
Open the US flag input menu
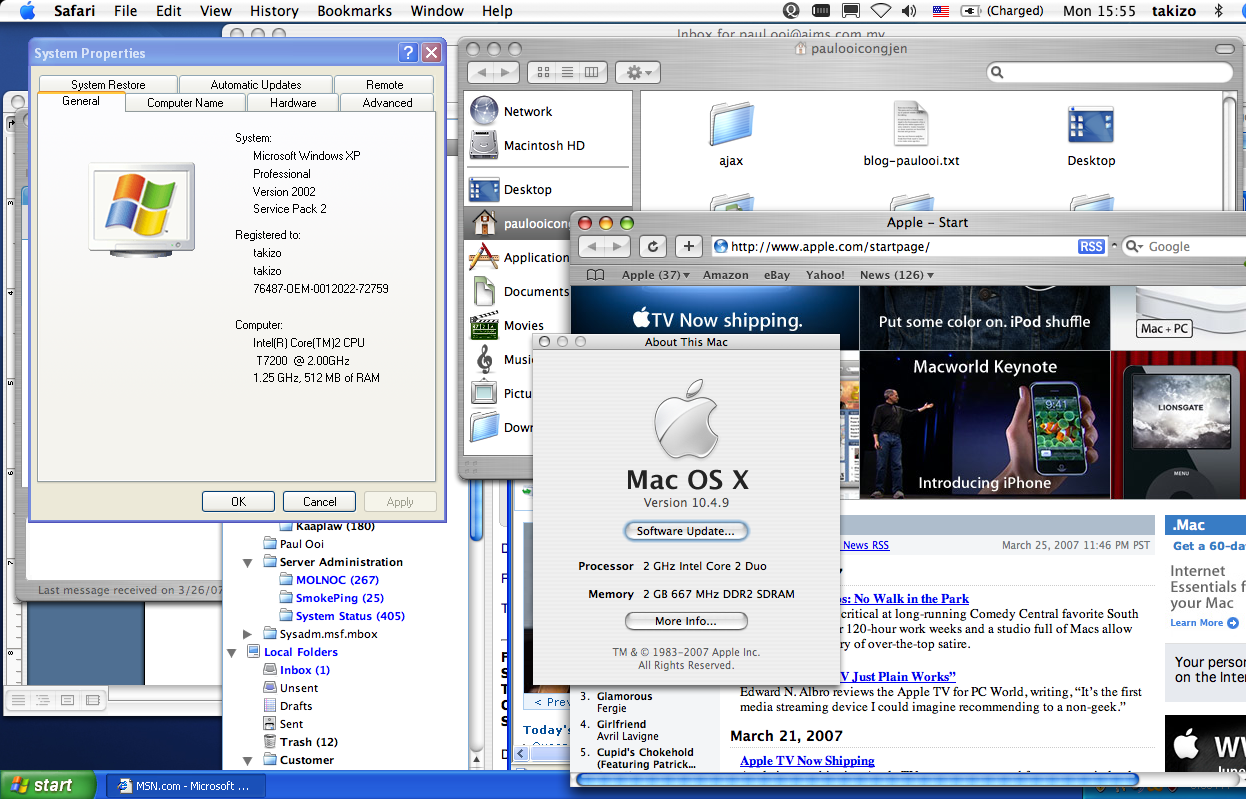point(940,11)
